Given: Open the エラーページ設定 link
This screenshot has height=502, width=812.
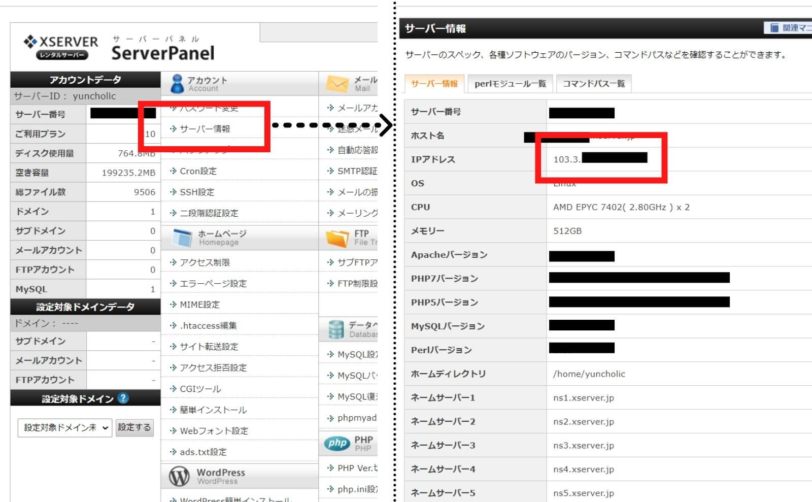Looking at the screenshot, I should (213, 283).
